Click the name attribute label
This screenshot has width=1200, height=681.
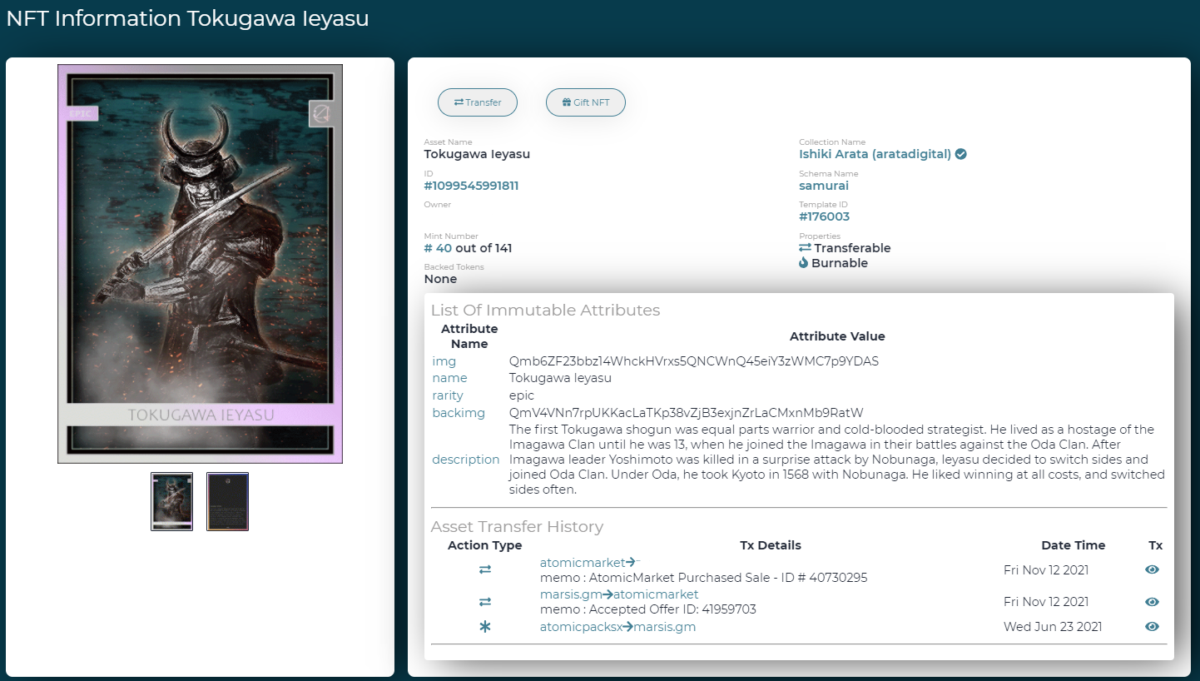[x=450, y=378]
